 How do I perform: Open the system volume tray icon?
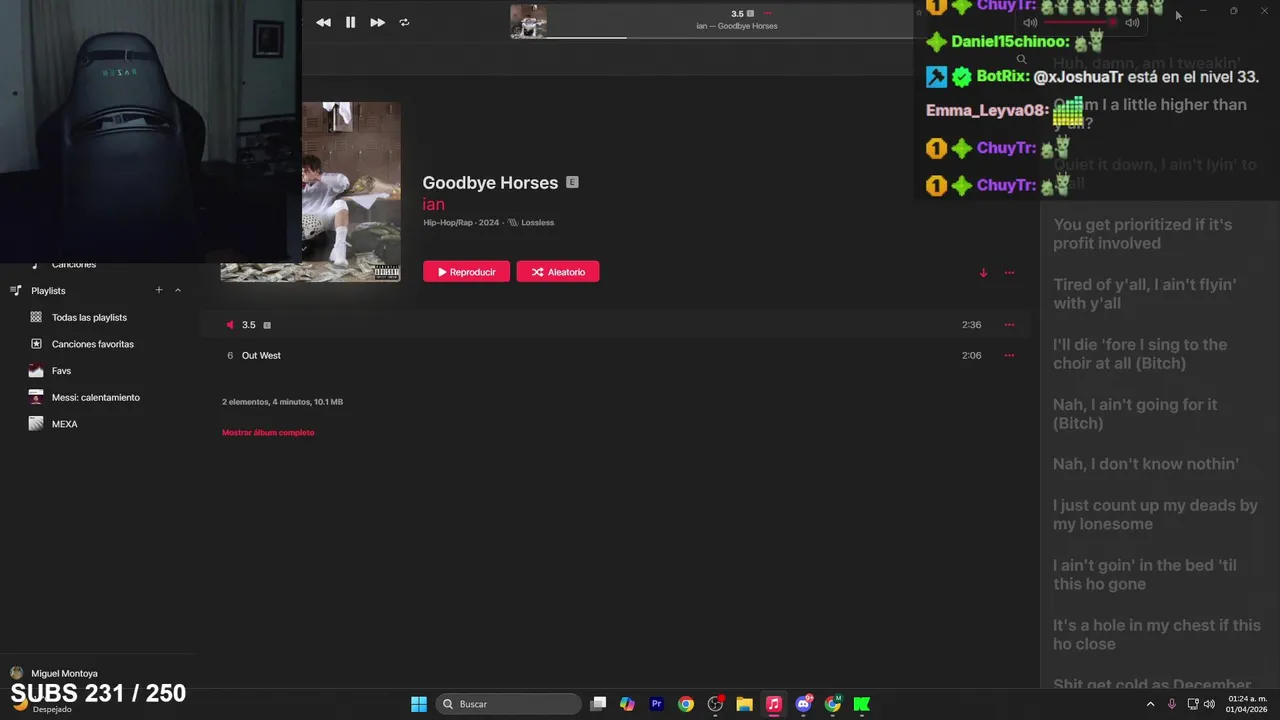(1209, 704)
